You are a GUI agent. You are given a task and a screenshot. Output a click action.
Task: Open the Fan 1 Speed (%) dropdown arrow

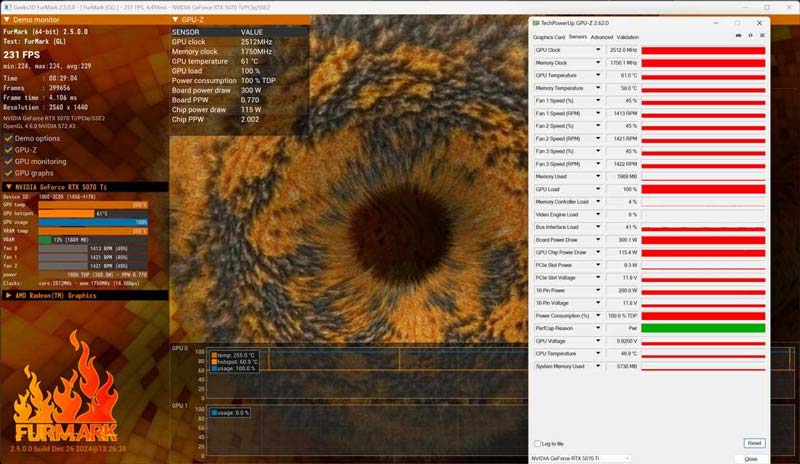[598, 101]
